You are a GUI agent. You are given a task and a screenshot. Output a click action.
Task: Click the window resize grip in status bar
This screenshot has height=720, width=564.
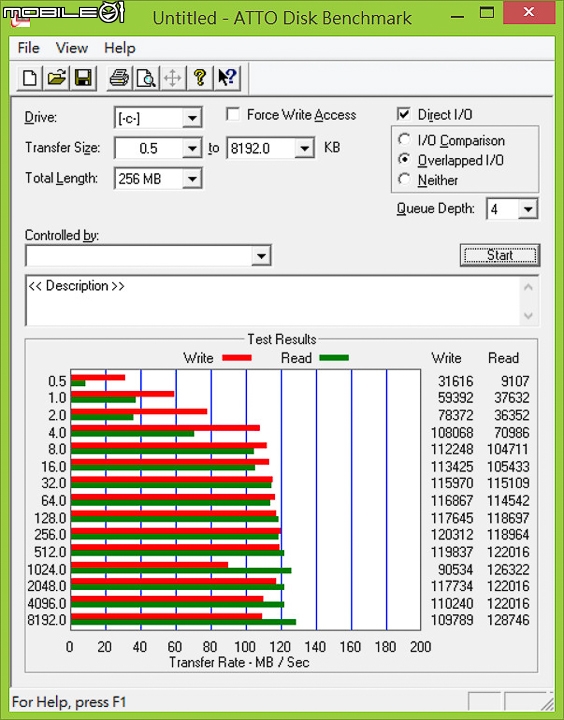[547, 703]
